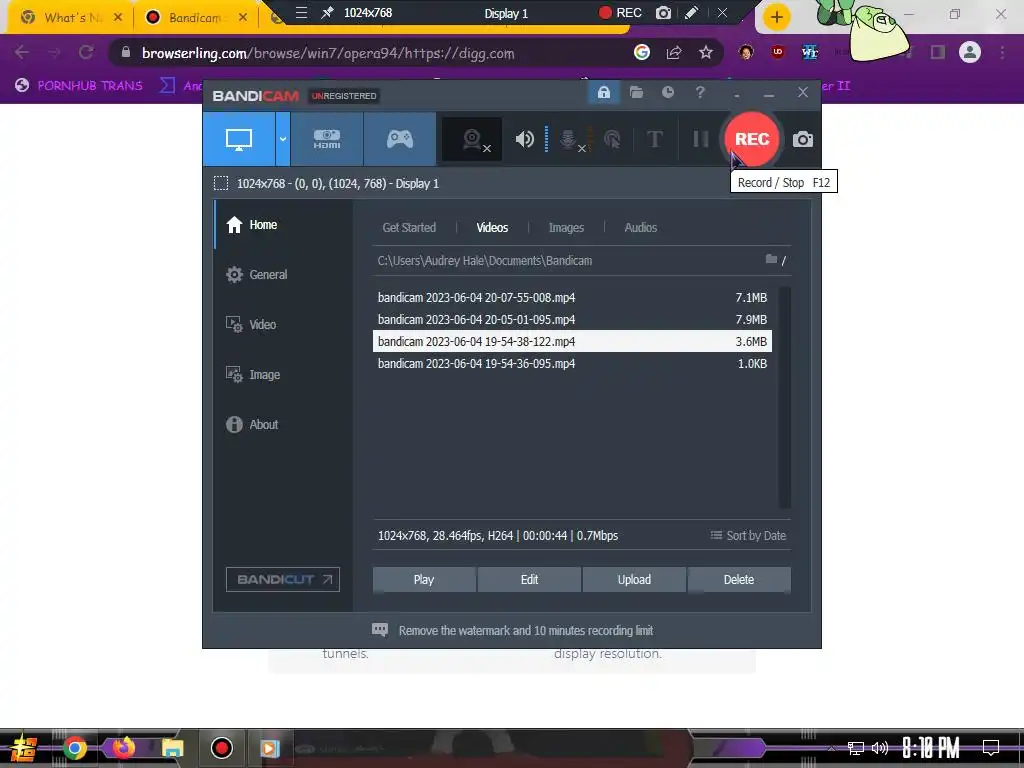Select bandicam 2023-06-04 20-07-55-008.mp4
The image size is (1024, 768).
[572, 298]
